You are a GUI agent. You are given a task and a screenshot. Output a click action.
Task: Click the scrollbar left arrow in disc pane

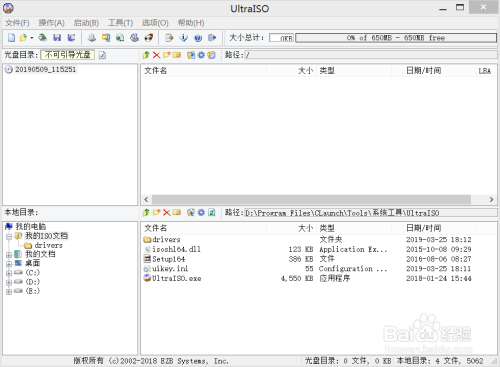[x=146, y=199]
